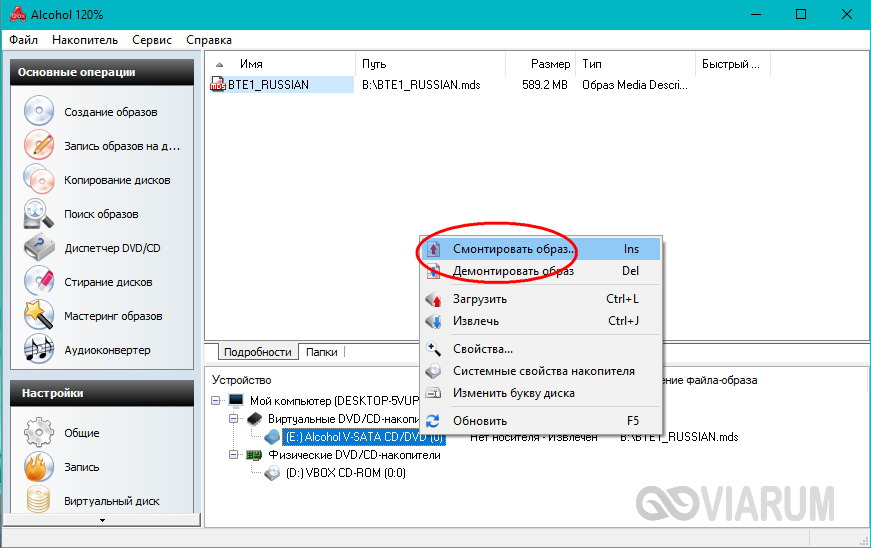Screen dimensions: 871x548
Task: Click the Копирование дисков icon
Action: point(39,179)
